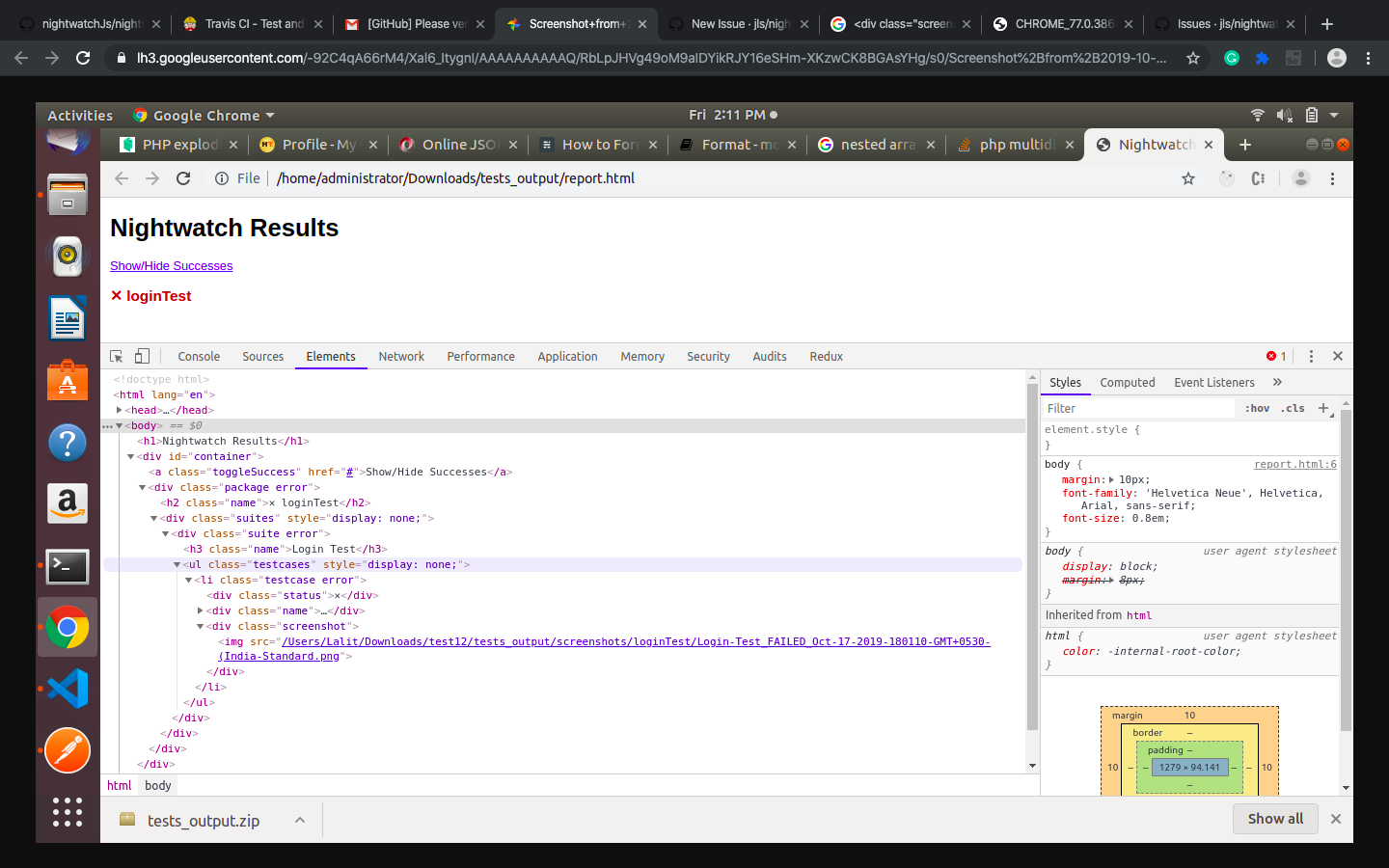
Task: Select the DevTools inspect element tool
Action: 117,356
